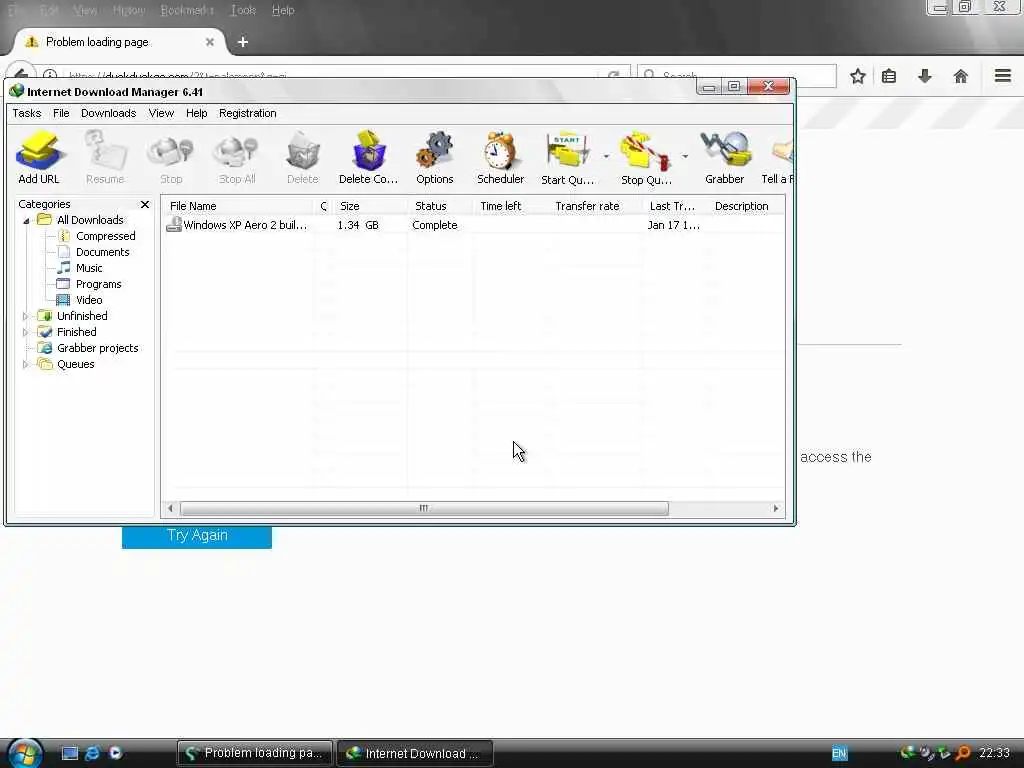The width and height of the screenshot is (1024, 768).
Task: Go to Firefox home page icon
Action: pyautogui.click(x=961, y=76)
